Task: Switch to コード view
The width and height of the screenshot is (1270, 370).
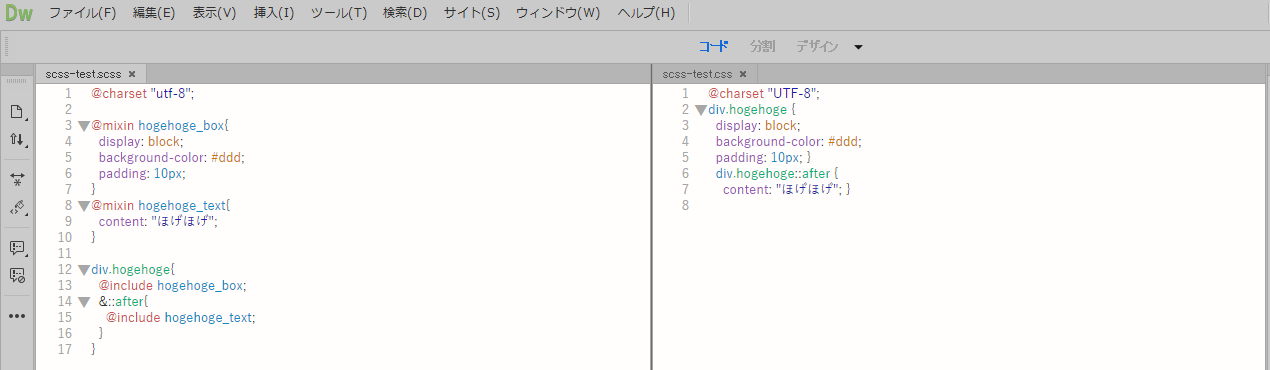Action: tap(714, 47)
